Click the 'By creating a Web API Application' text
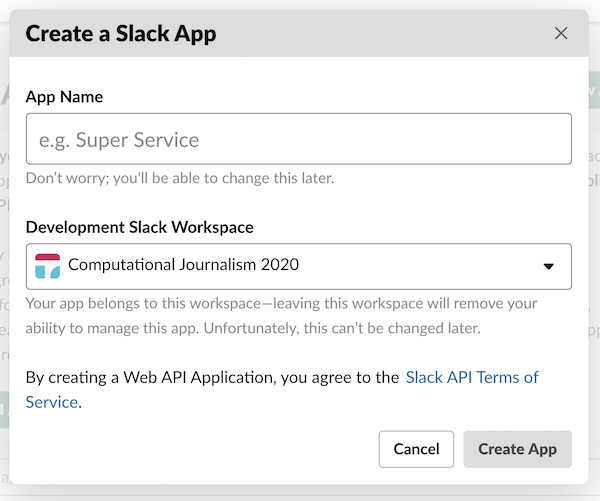This screenshot has width=600, height=501. tap(212, 377)
